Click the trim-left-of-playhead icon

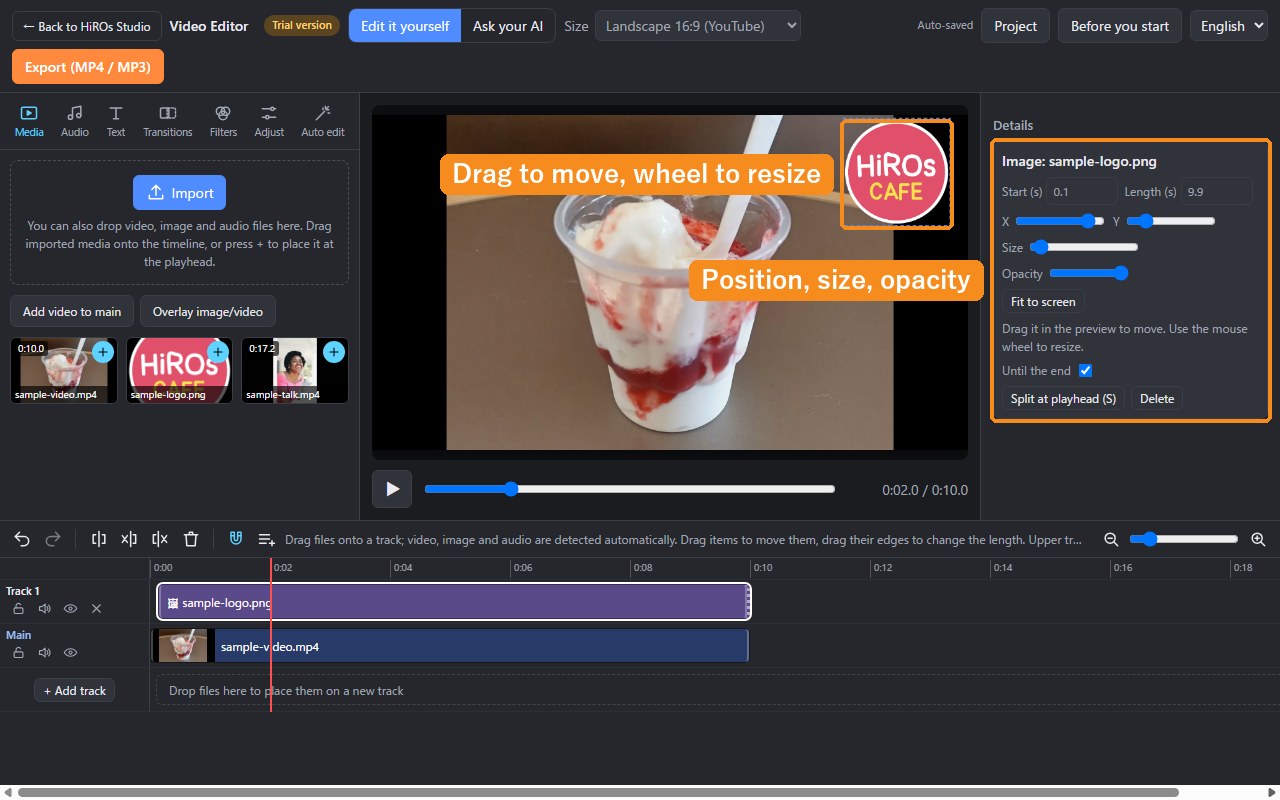click(129, 539)
